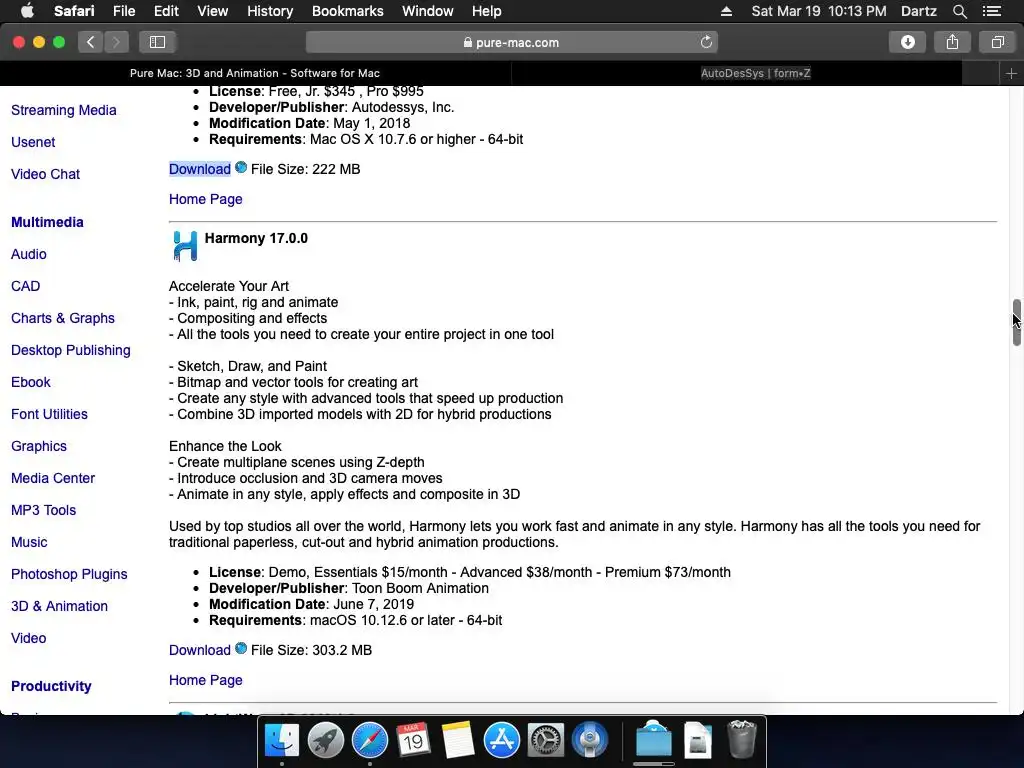Go back with Safari's back arrow

(91, 42)
